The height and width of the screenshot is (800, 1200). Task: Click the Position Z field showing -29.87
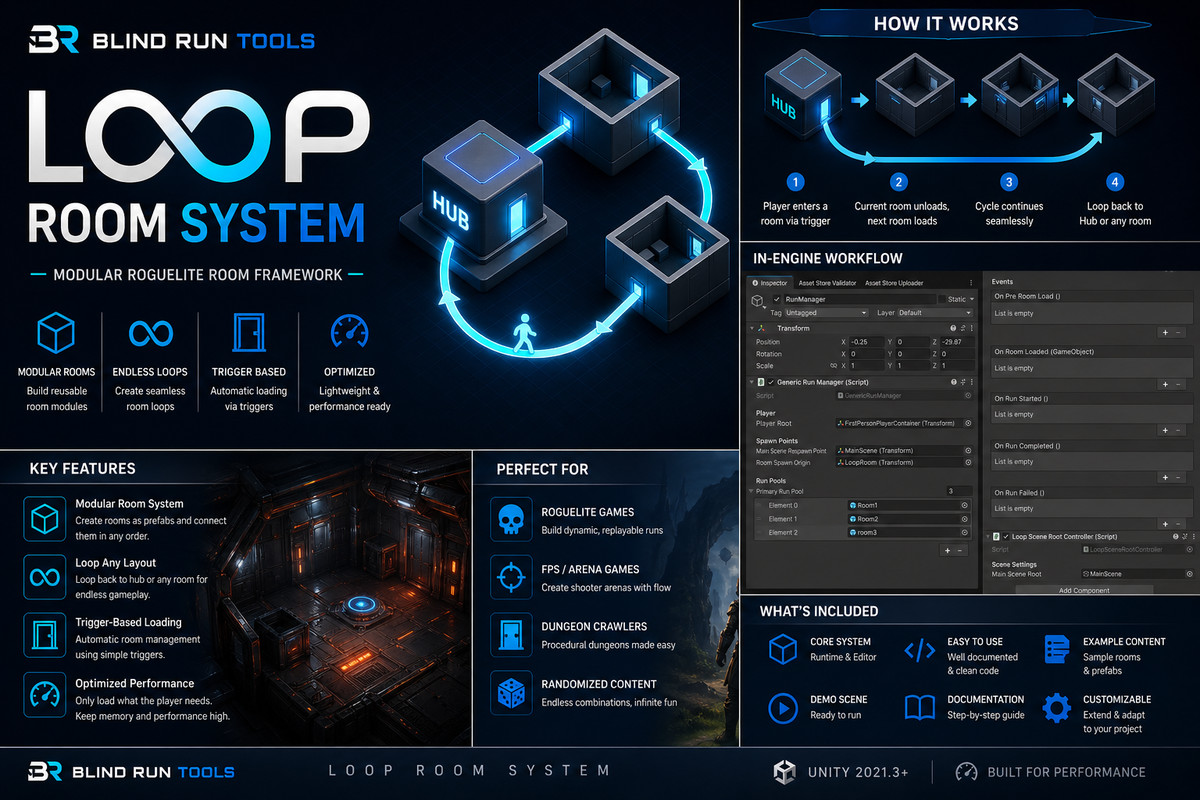(957, 342)
